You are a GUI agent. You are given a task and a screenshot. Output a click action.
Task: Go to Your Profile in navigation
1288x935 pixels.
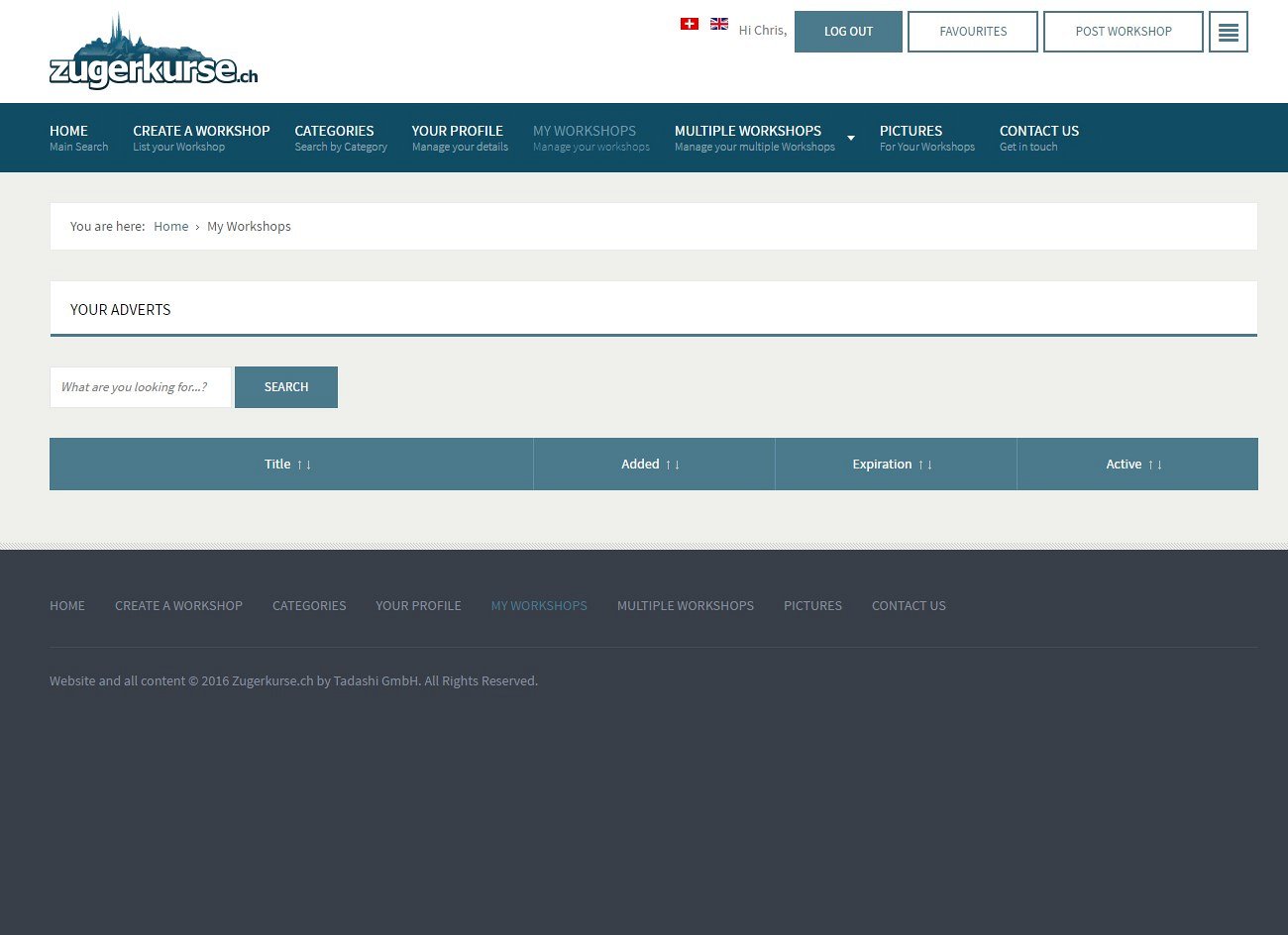(459, 137)
